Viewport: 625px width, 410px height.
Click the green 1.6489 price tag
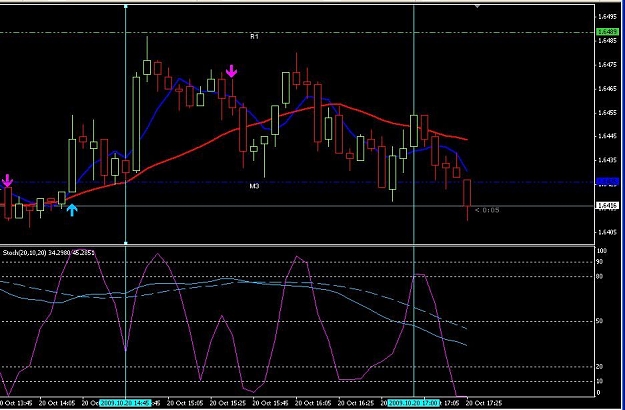tap(607, 32)
